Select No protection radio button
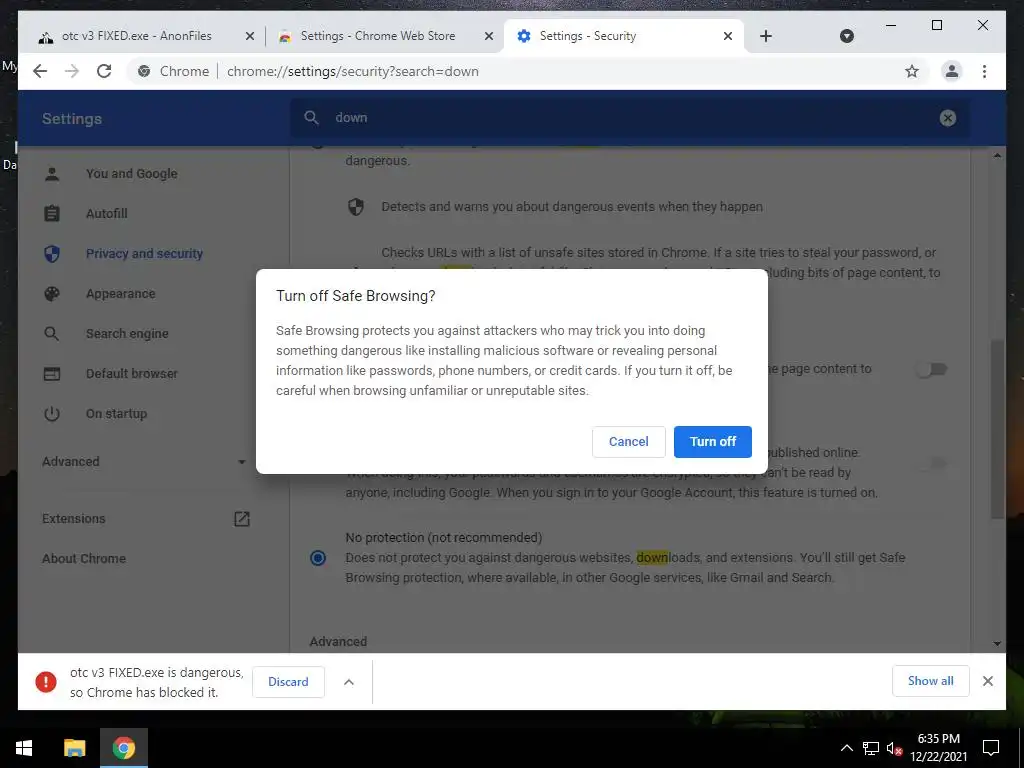This screenshot has width=1024, height=768. pyautogui.click(x=318, y=558)
